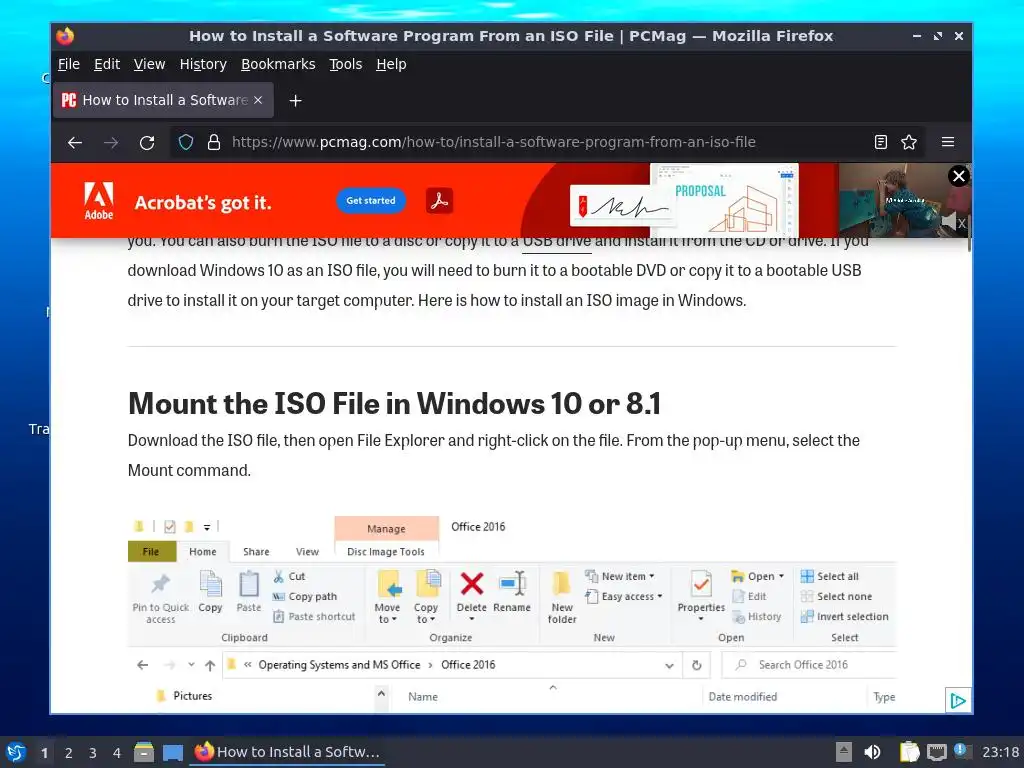Bookmark this page with the star
Image resolution: width=1024 pixels, height=768 pixels.
pyautogui.click(x=909, y=142)
